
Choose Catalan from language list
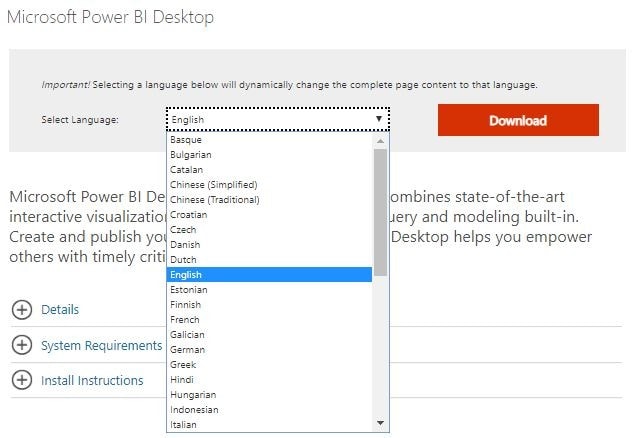point(269,170)
